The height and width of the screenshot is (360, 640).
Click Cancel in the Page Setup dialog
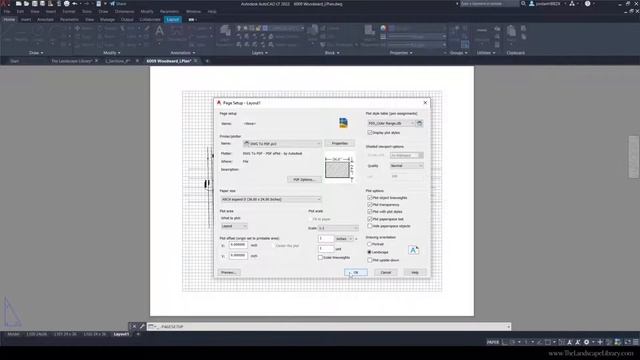point(386,272)
